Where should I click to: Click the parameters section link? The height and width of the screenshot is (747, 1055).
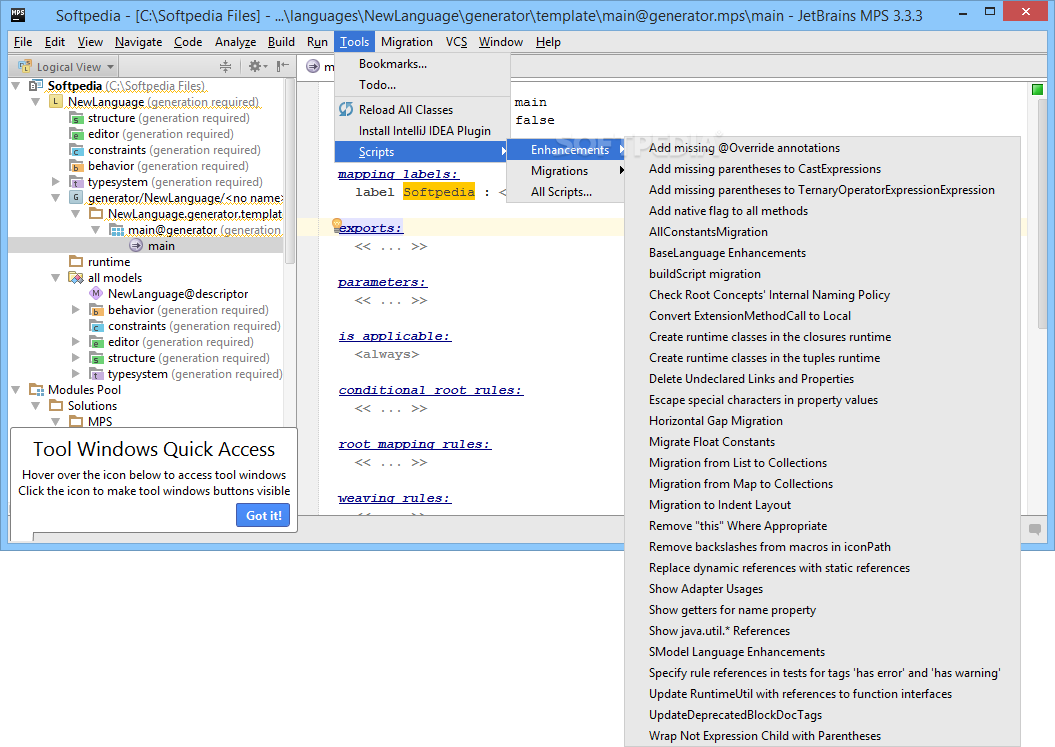(x=382, y=282)
